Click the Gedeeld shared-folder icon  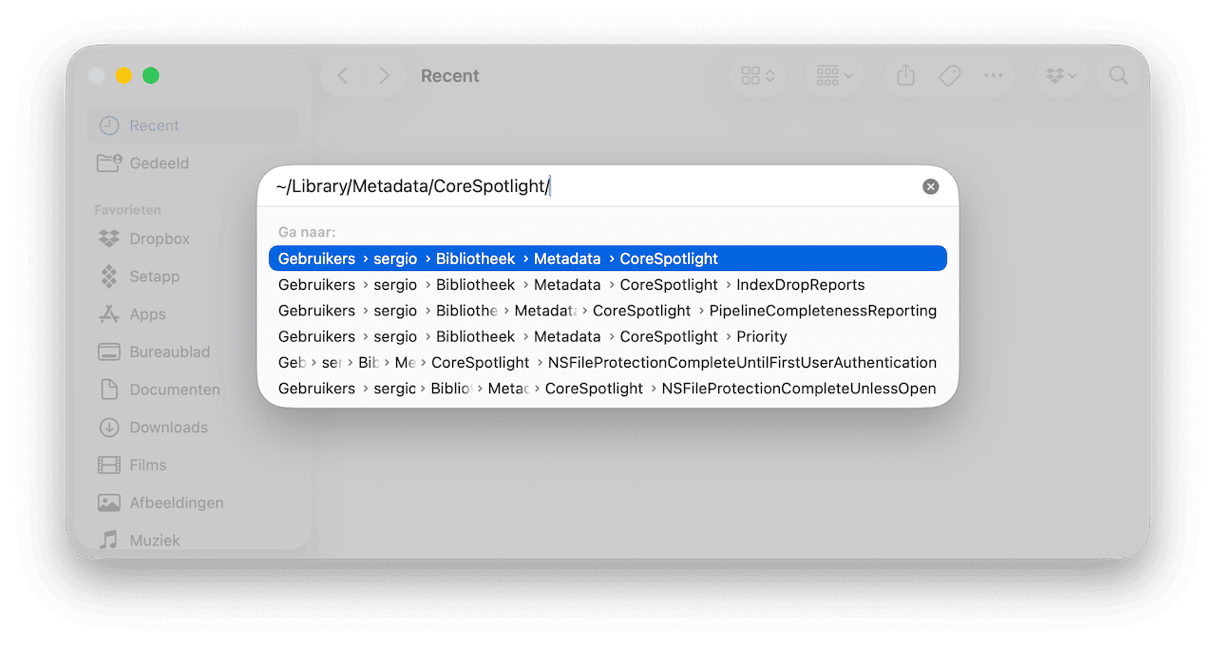[109, 163]
